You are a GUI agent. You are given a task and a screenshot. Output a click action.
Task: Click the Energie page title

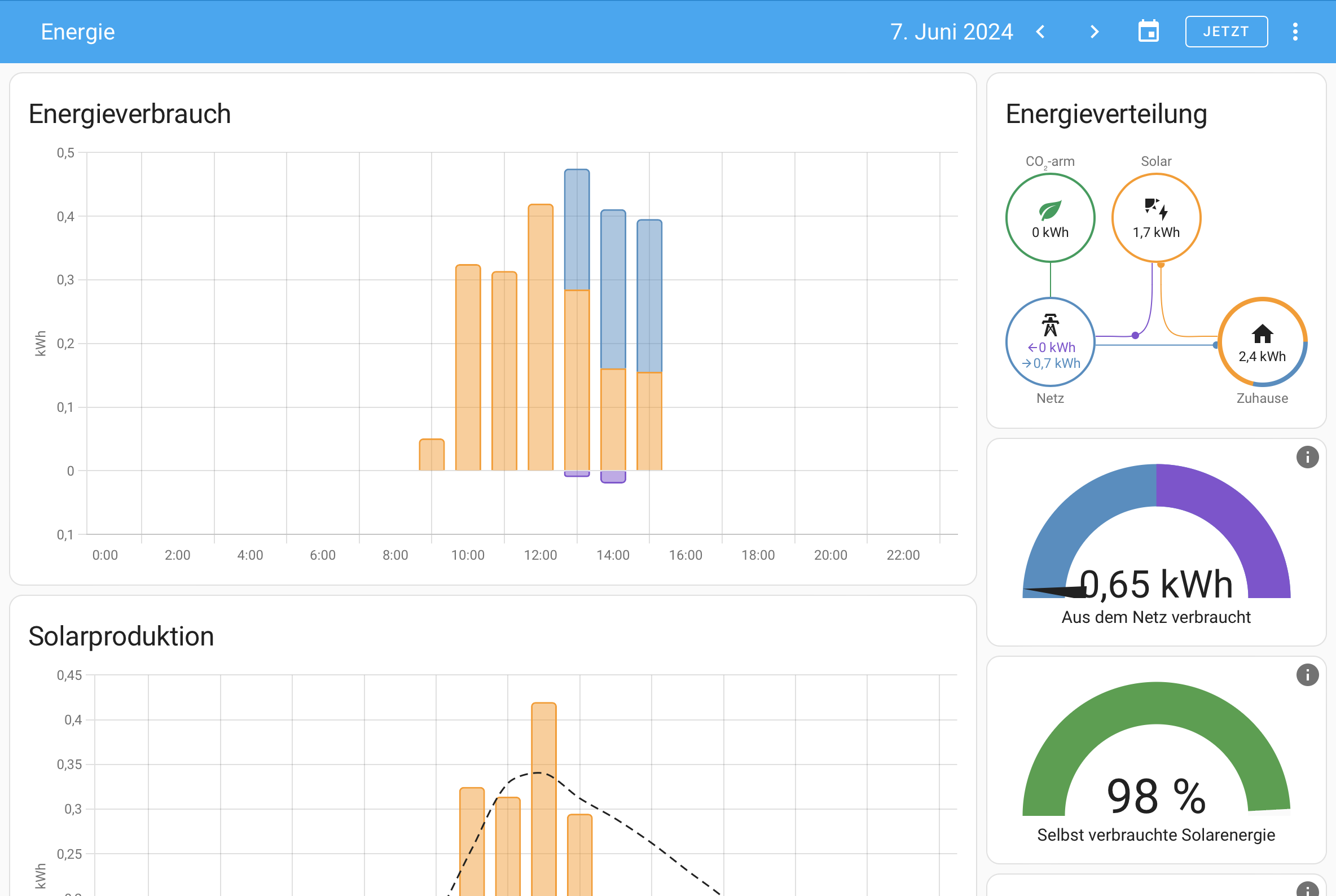(x=78, y=32)
